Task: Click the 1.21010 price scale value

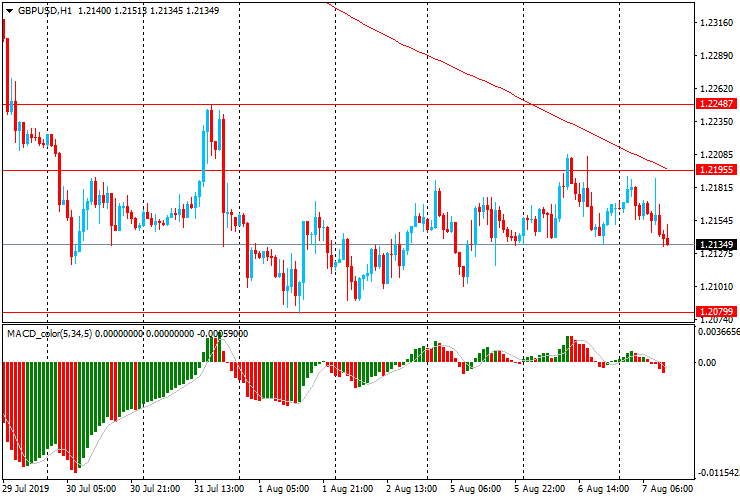Action: 717,287
